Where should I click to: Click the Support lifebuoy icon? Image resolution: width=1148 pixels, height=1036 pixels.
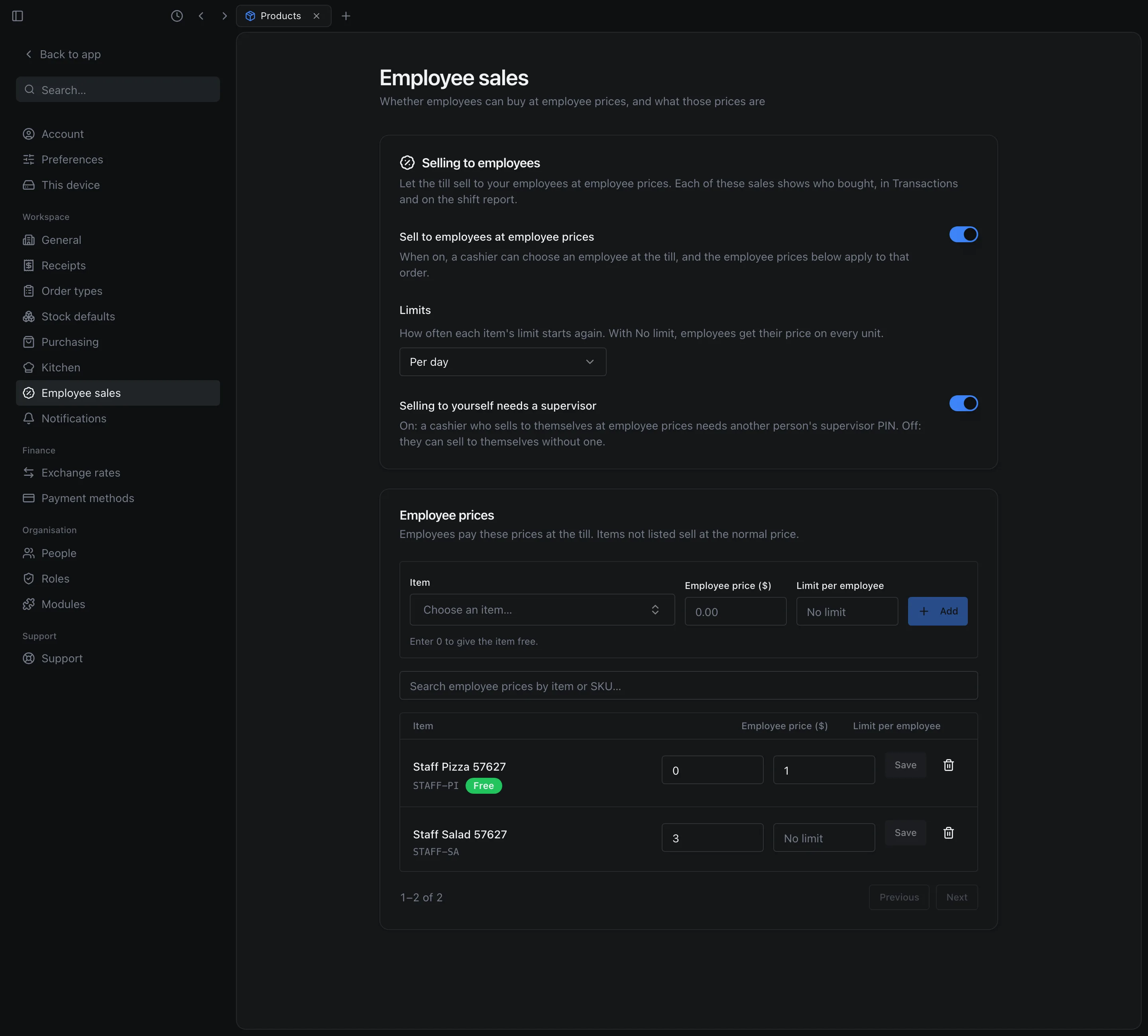click(x=28, y=659)
